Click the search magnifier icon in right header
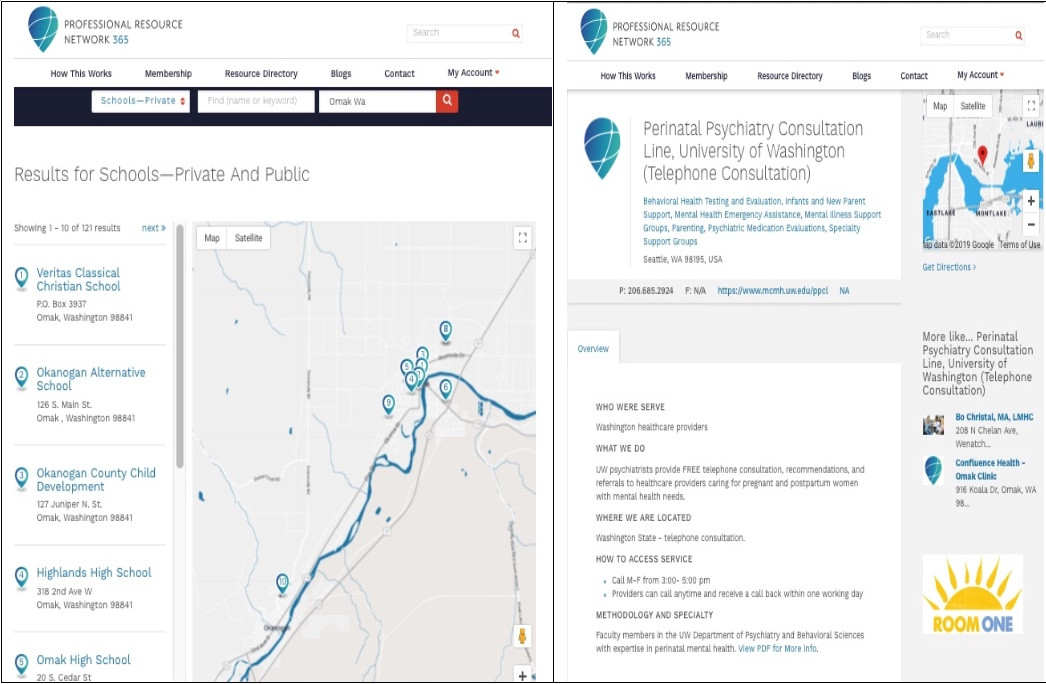This screenshot has width=1046, height=684. (x=1018, y=35)
